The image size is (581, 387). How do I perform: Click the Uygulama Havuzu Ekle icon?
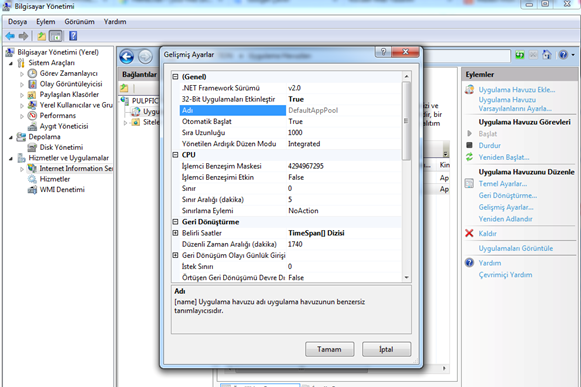(x=469, y=89)
